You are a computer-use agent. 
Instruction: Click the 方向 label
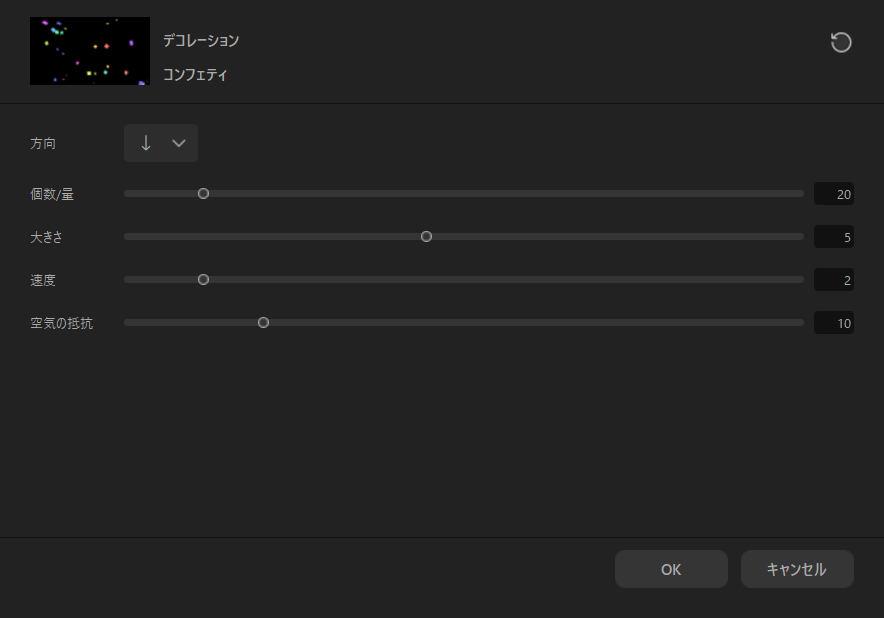[43, 143]
